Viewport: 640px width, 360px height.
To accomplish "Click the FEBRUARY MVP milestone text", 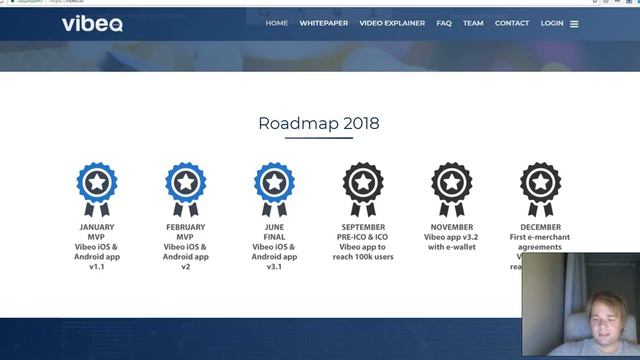I will 186,247.
